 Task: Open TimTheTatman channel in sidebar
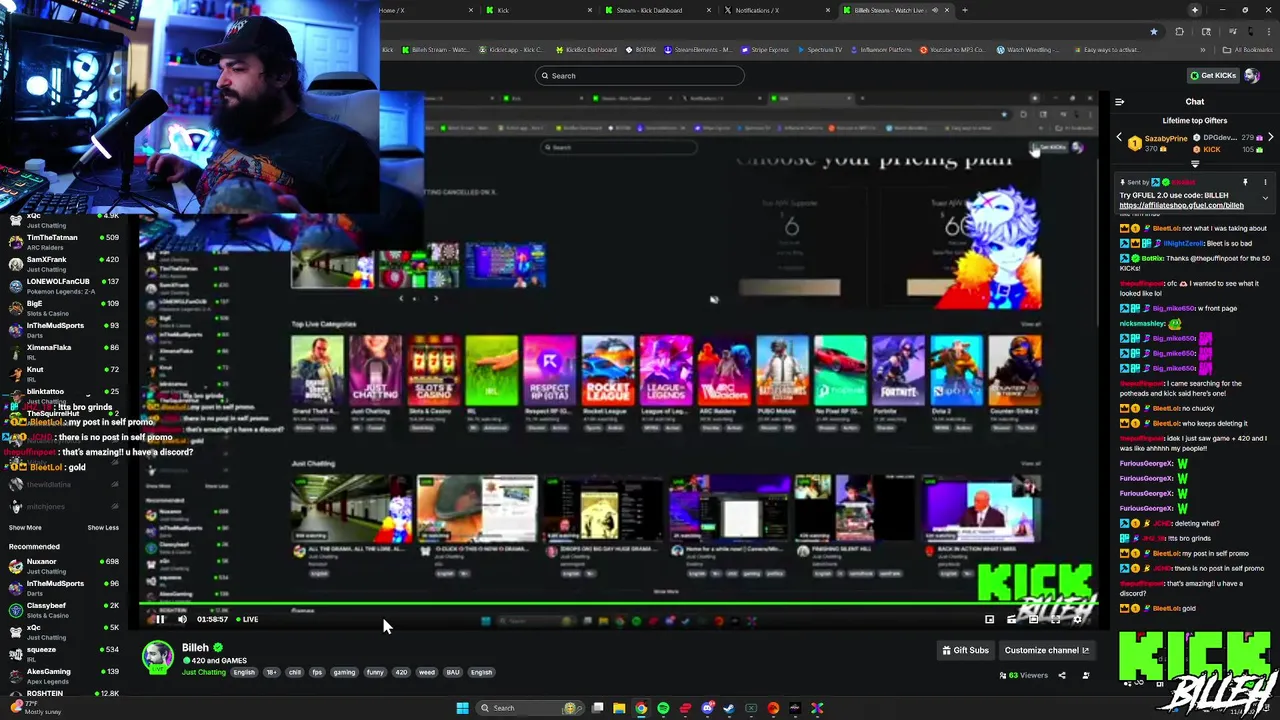64,241
